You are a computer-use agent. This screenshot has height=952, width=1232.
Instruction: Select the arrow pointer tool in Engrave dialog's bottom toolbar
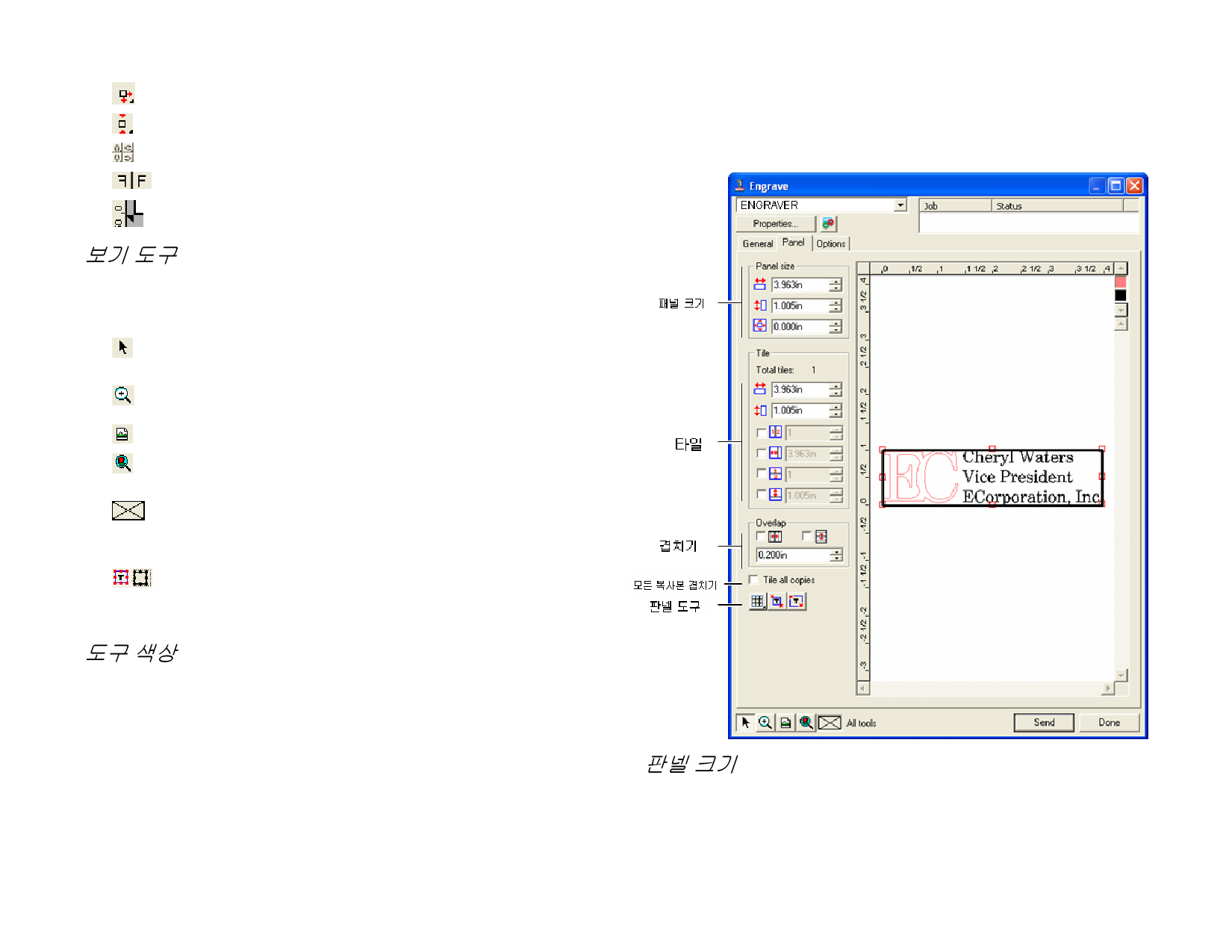pos(745,723)
